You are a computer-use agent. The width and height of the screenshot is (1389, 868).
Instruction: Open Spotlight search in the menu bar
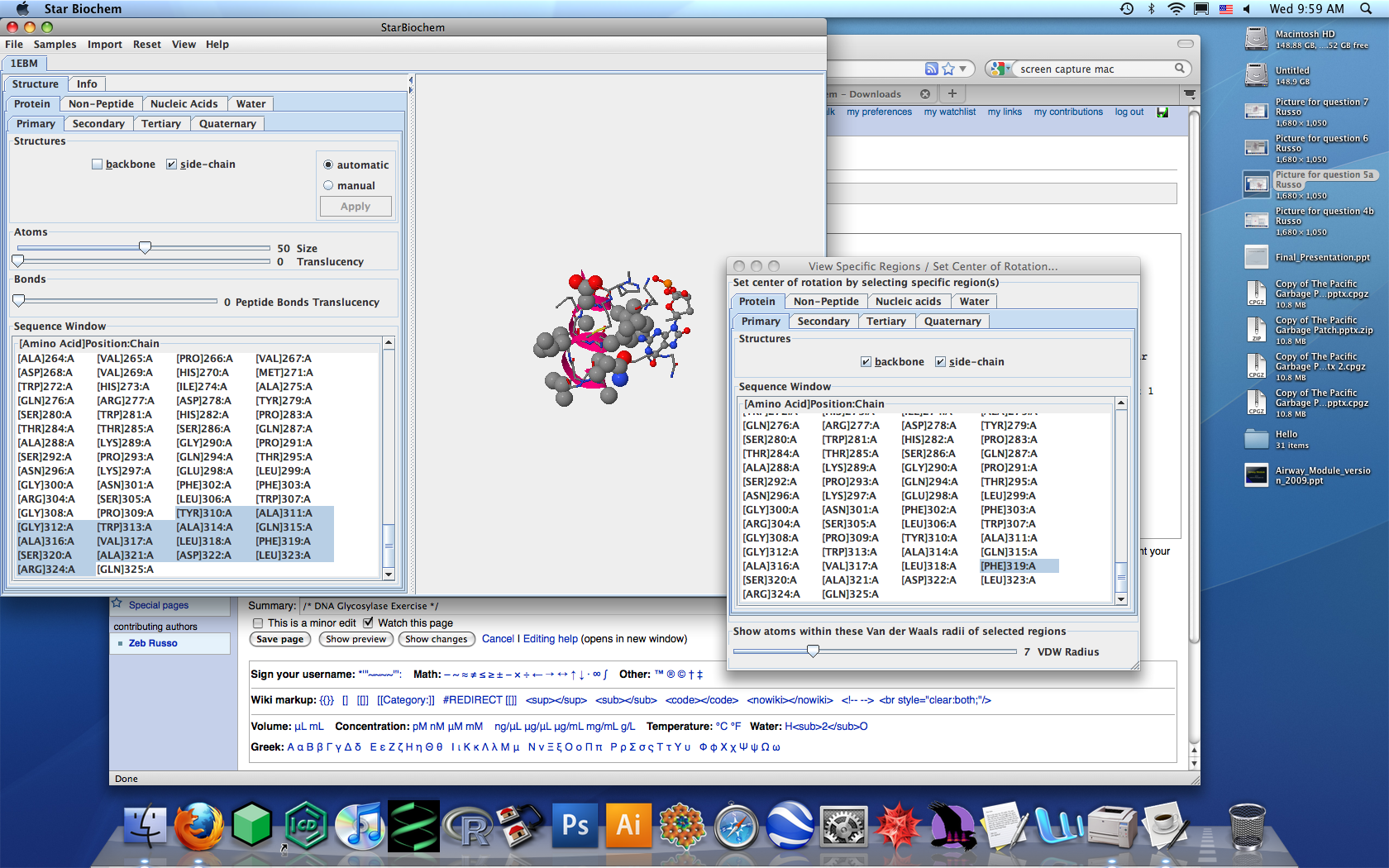(x=1364, y=9)
